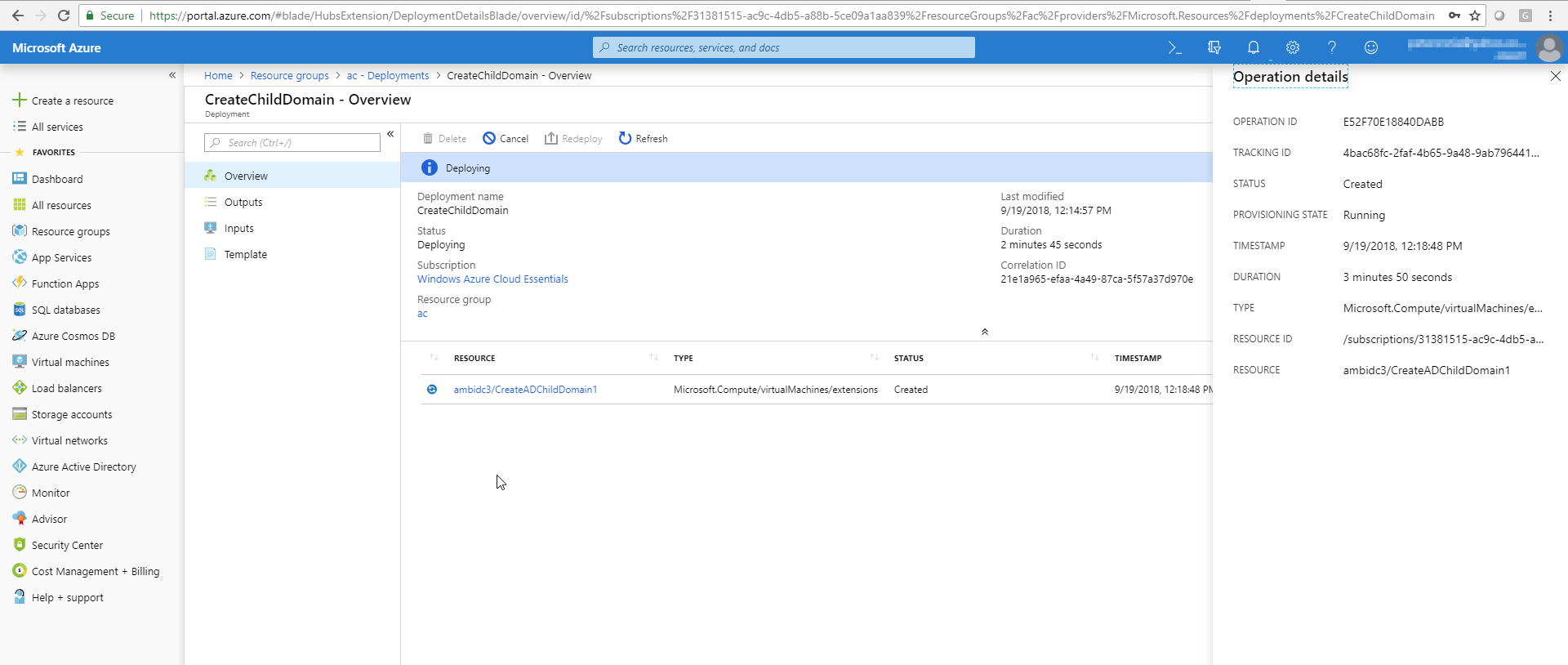
Task: Open the account avatar menu
Action: (1549, 48)
